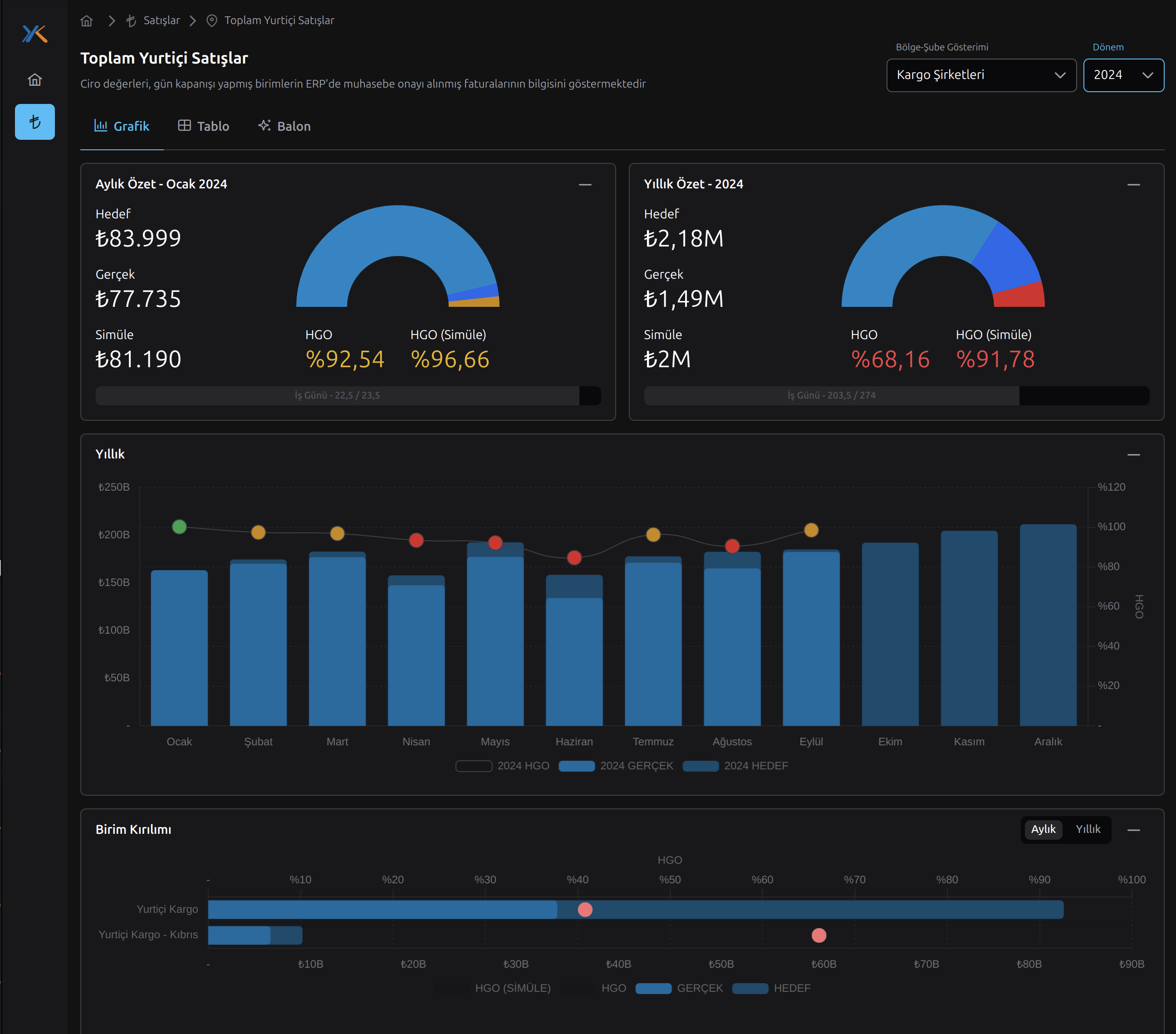The width and height of the screenshot is (1176, 1034).
Task: Collapse the Birim Kırılımı panel
Action: [x=1133, y=830]
